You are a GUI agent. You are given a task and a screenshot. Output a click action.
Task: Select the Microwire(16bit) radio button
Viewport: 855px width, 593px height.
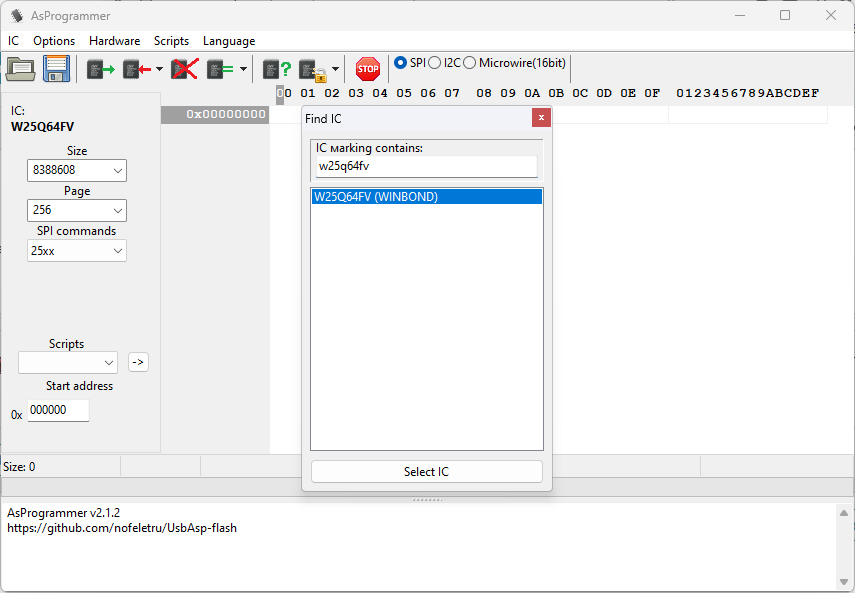469,63
